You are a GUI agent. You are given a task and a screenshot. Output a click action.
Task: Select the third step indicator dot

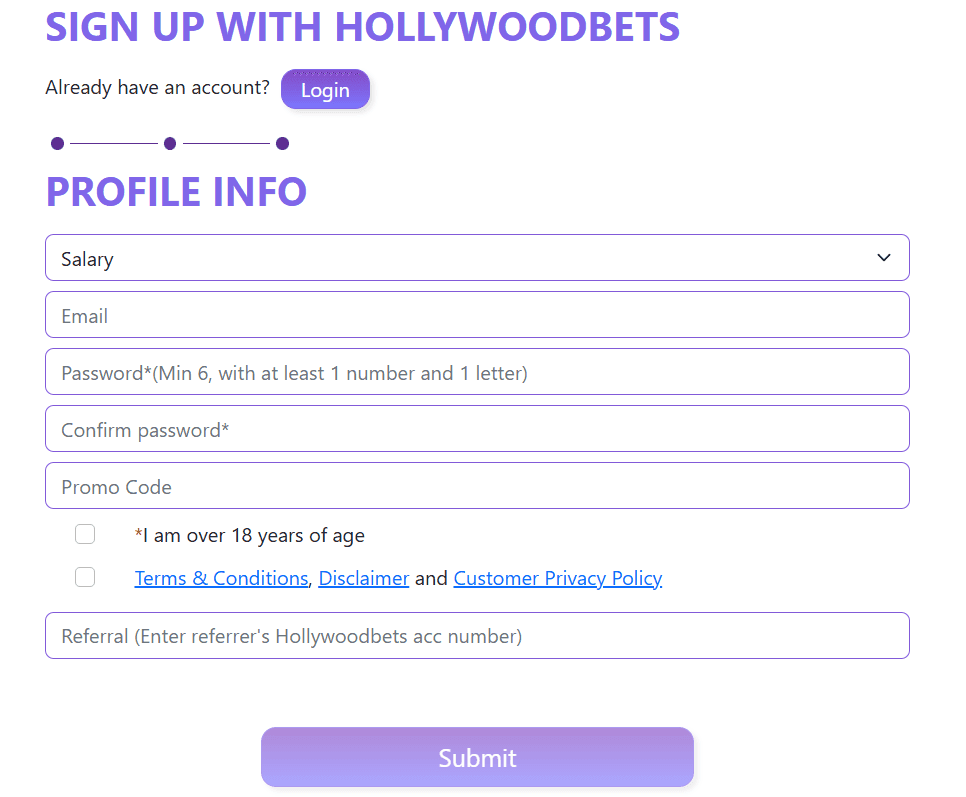283,143
